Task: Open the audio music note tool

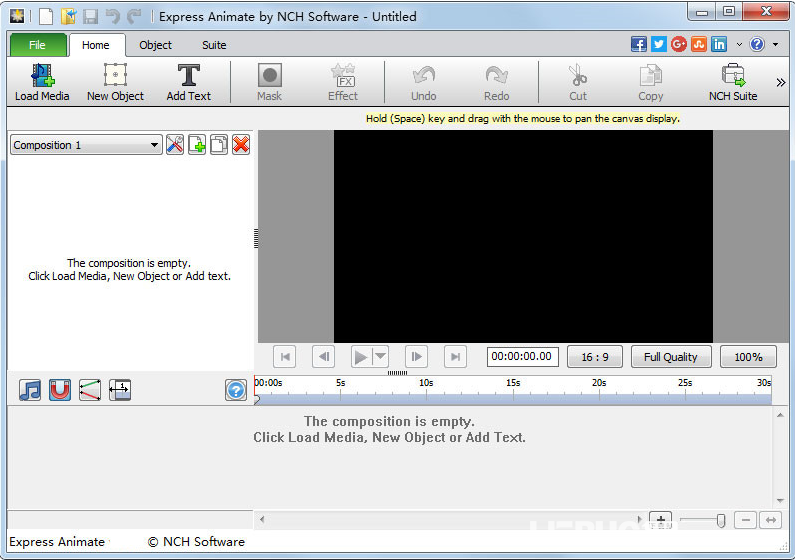Action: (30, 390)
